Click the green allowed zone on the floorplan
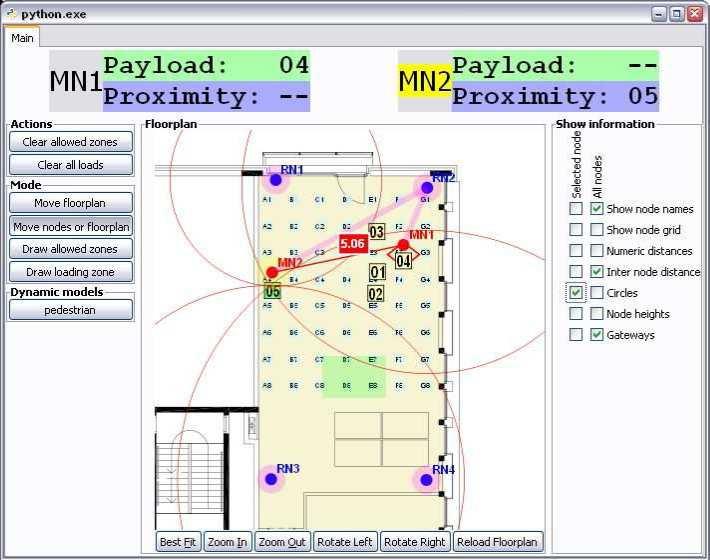 click(x=354, y=377)
